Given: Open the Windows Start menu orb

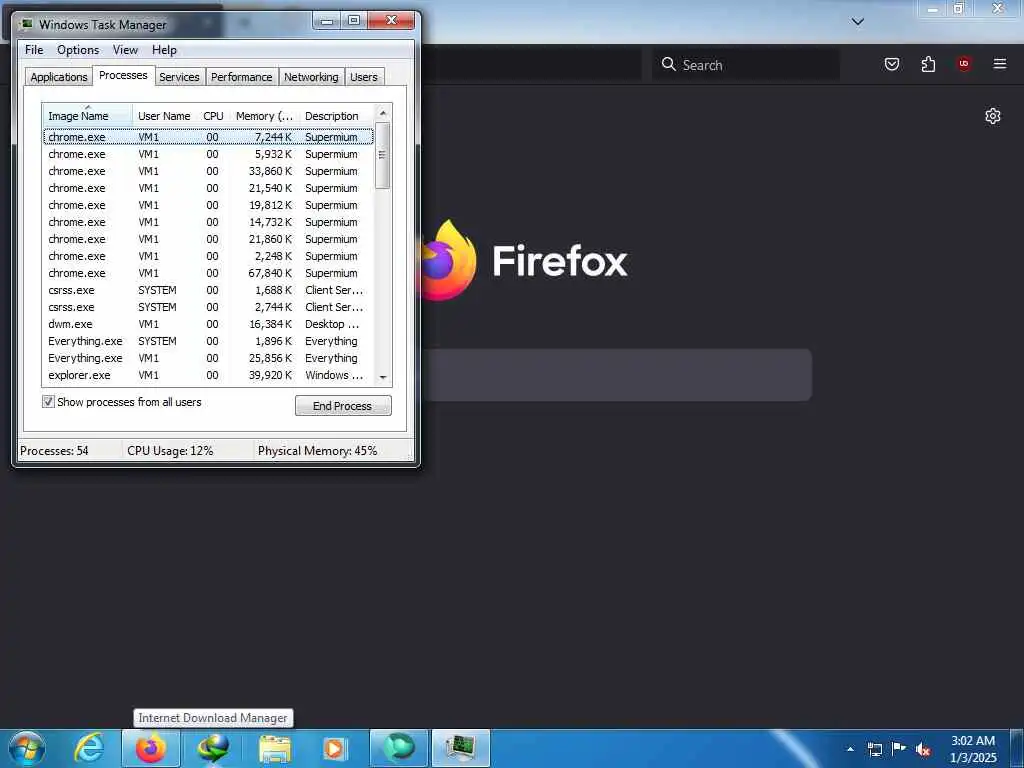Looking at the screenshot, I should coord(27,748).
